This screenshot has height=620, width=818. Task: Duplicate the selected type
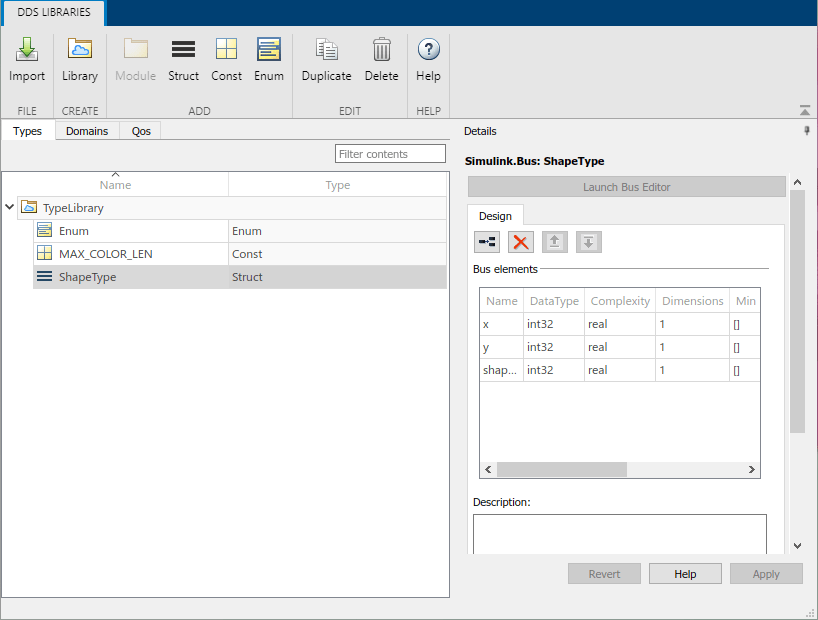326,59
